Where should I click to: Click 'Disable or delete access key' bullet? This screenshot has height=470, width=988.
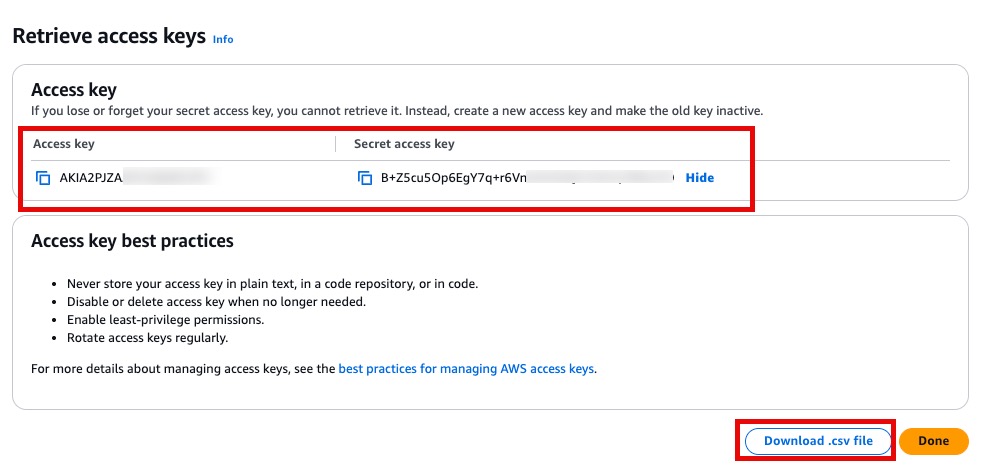click(x=216, y=302)
